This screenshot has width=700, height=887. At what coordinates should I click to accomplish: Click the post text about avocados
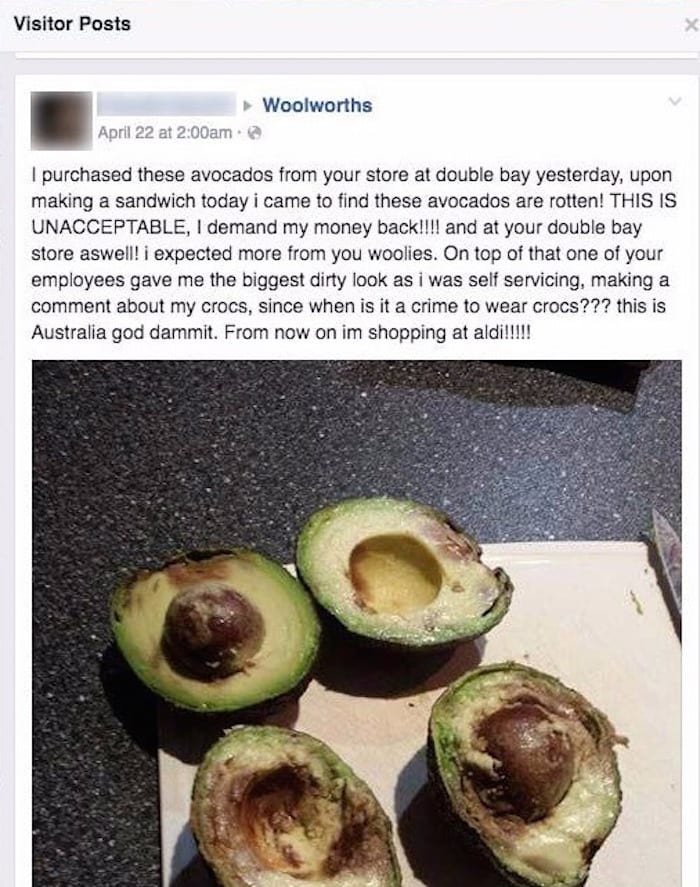click(x=354, y=253)
